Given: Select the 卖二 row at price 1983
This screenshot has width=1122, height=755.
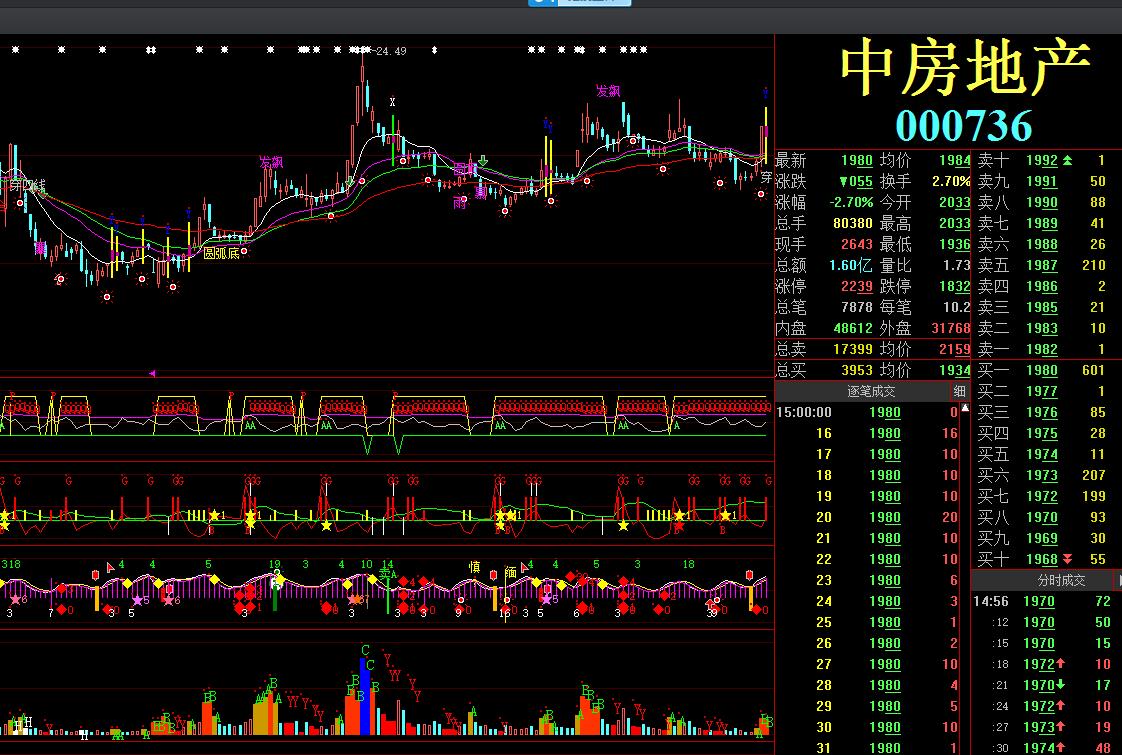Looking at the screenshot, I should tap(1046, 328).
